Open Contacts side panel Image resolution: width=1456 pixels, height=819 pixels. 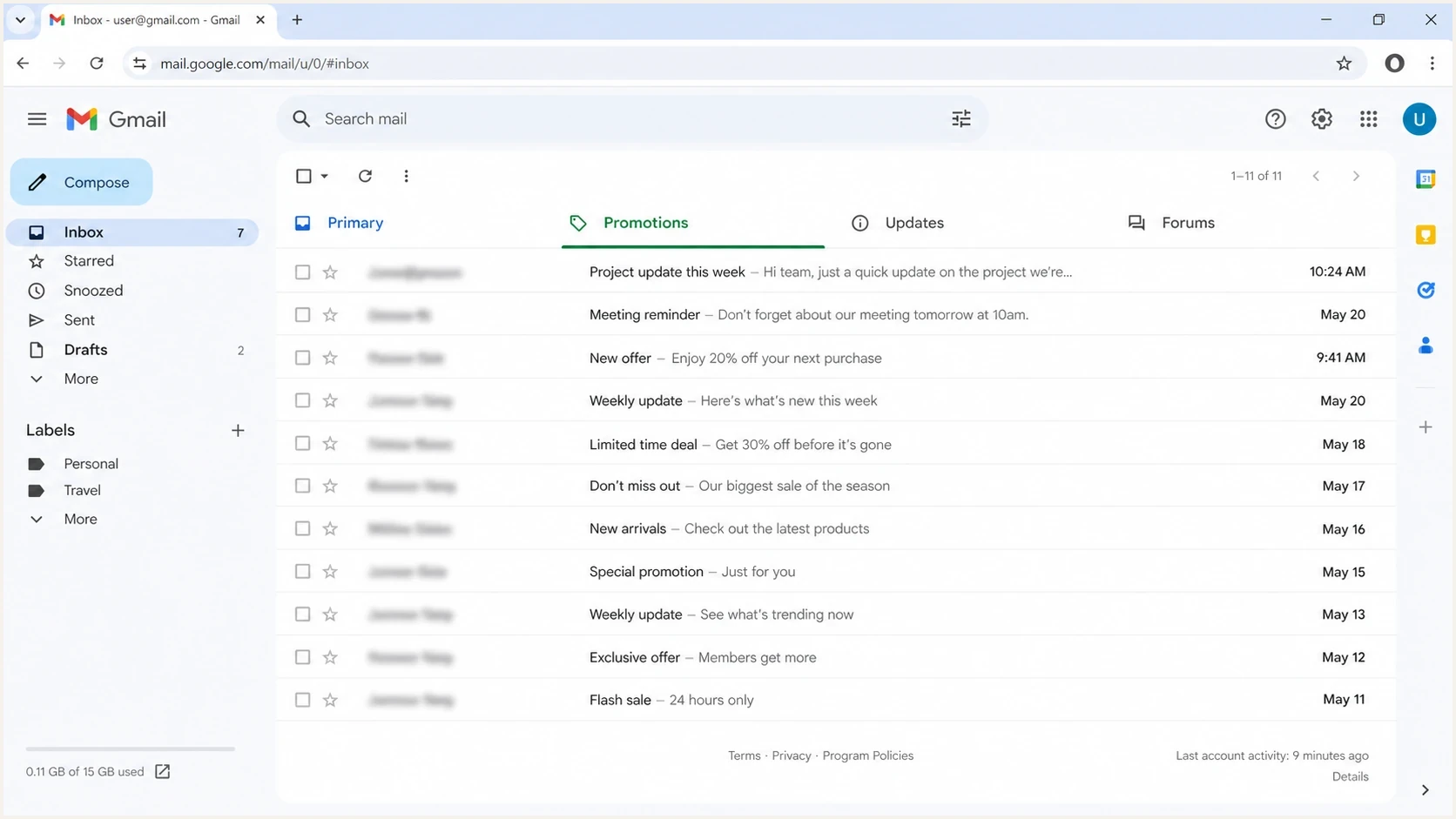[1425, 346]
